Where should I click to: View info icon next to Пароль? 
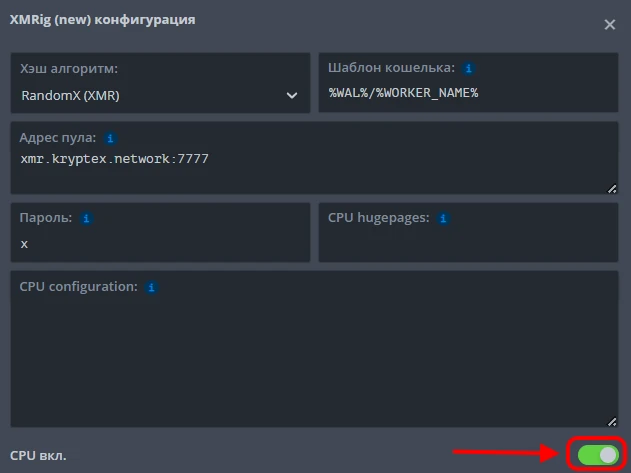click(x=86, y=218)
